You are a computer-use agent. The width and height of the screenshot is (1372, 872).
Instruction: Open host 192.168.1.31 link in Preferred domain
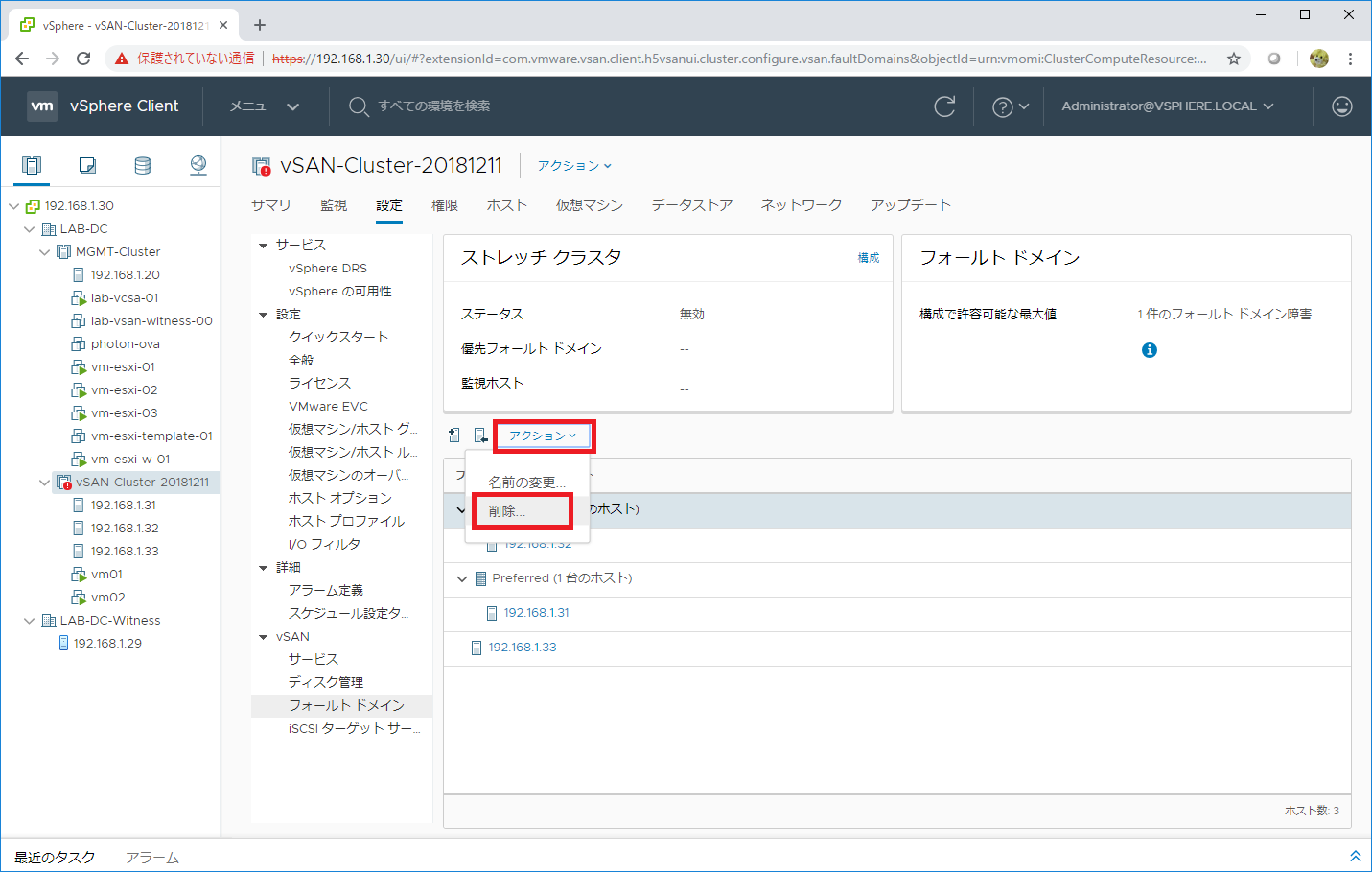coord(537,613)
